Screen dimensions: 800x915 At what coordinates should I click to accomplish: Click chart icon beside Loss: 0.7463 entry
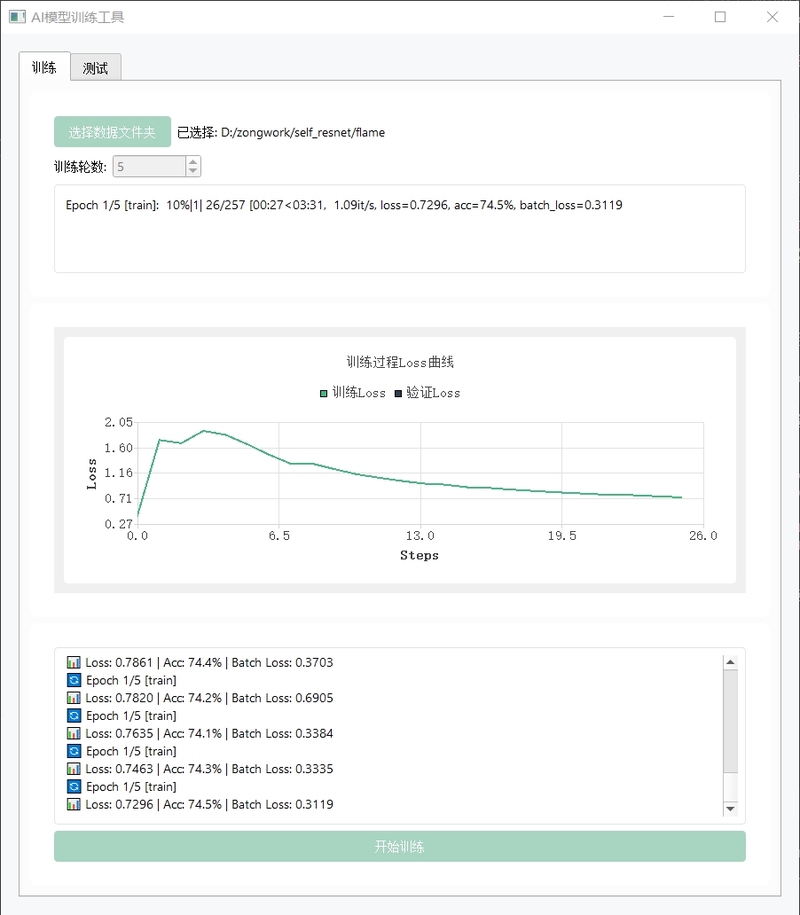click(74, 769)
